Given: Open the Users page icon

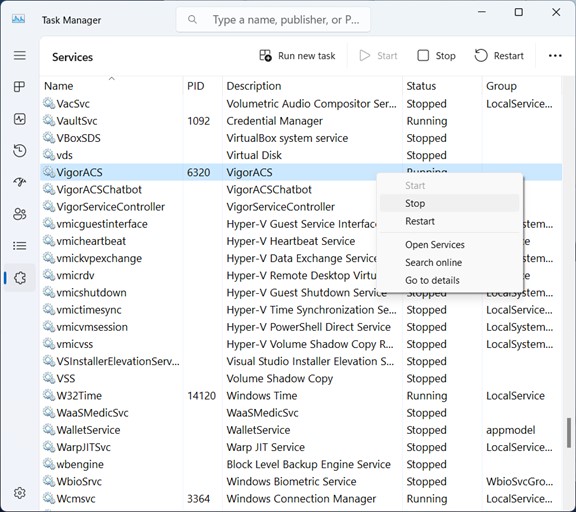Looking at the screenshot, I should [x=19, y=214].
